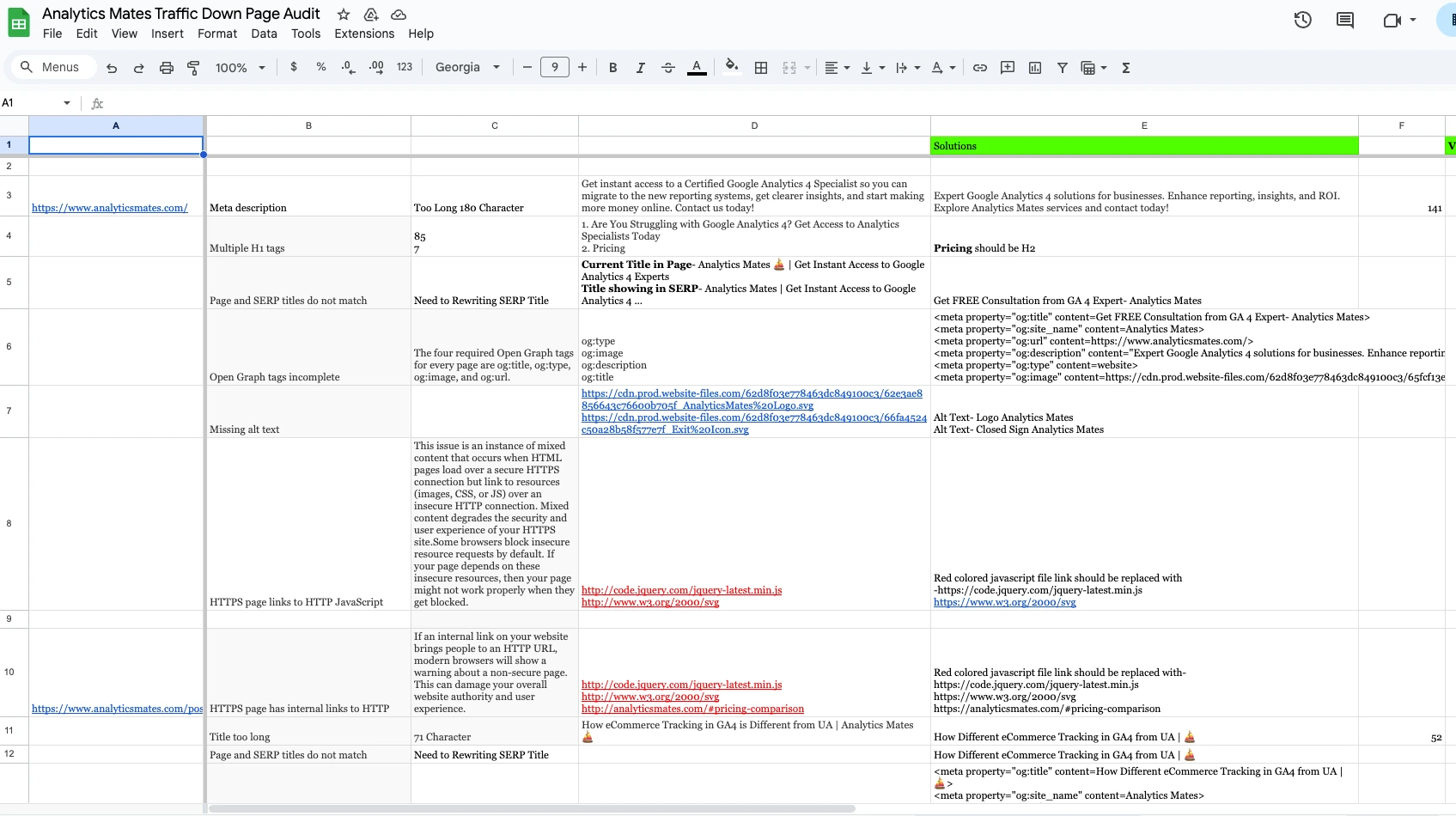The image size is (1456, 816).
Task: Click the move to folder icon
Action: click(x=371, y=15)
